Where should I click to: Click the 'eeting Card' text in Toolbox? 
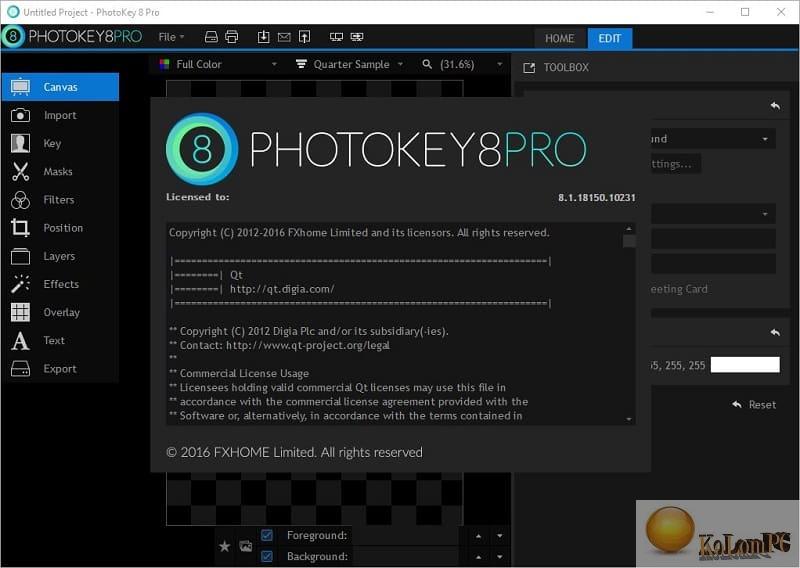point(679,289)
